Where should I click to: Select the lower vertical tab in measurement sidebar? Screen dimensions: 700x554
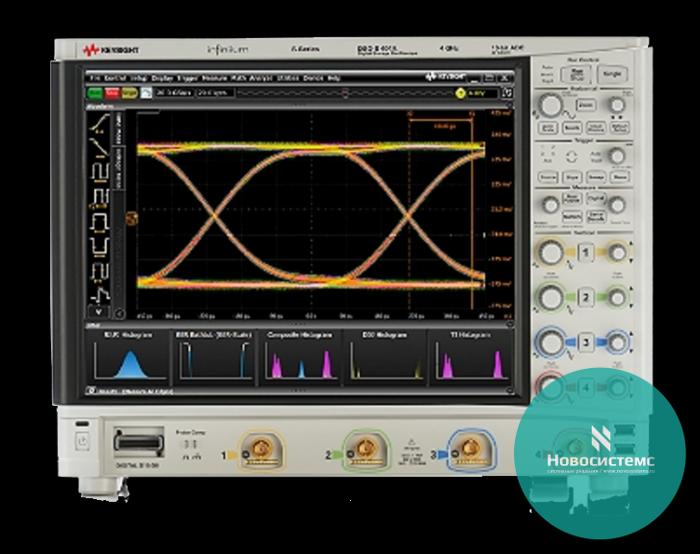(119, 167)
